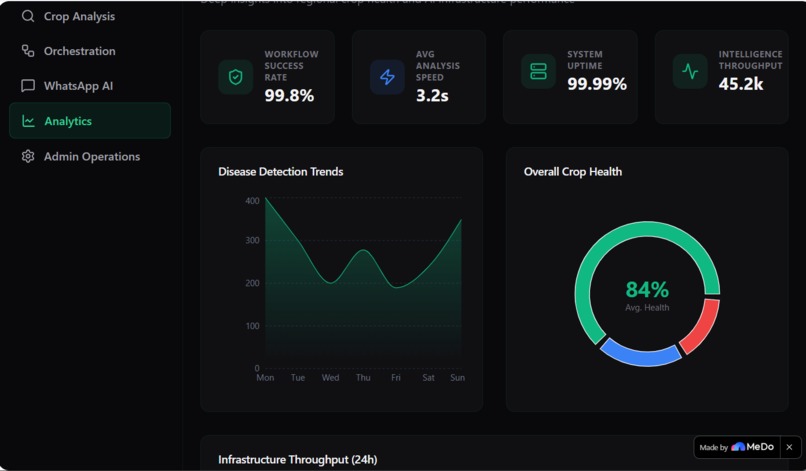The image size is (806, 471).
Task: Click the Infrastructure Throughput (24h) heading
Action: coord(298,459)
